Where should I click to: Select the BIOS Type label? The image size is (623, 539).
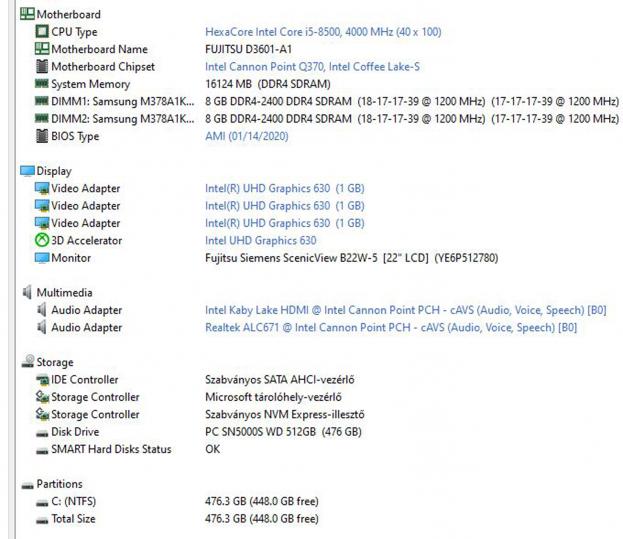point(75,136)
